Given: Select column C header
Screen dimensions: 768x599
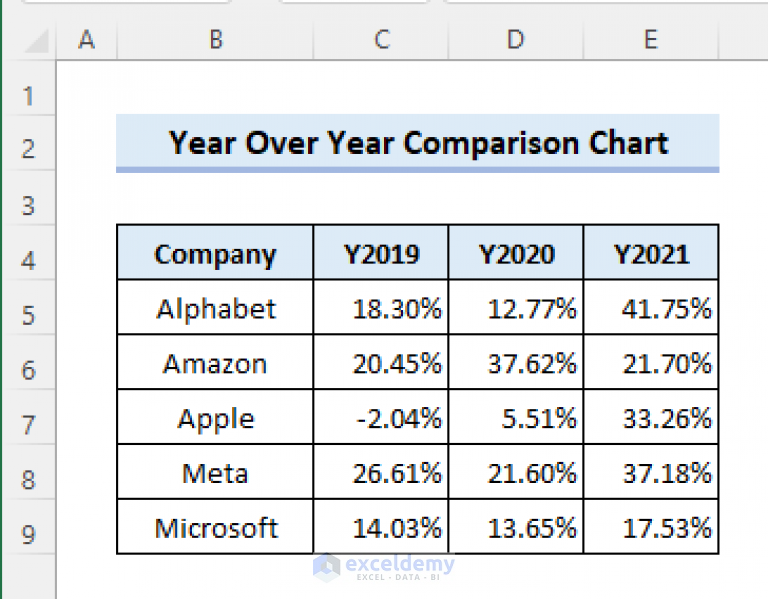Looking at the screenshot, I should (381, 39).
